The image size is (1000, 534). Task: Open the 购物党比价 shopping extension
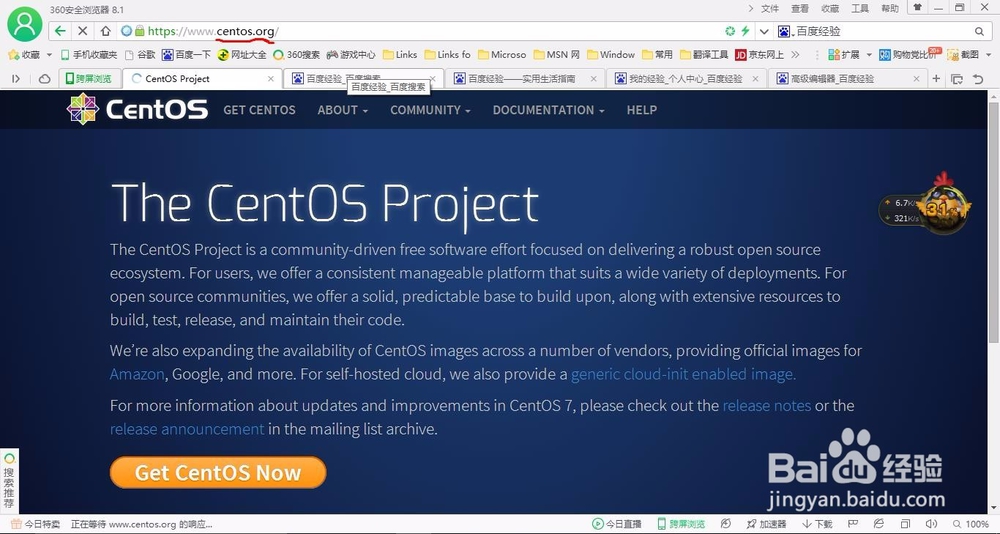coord(908,55)
